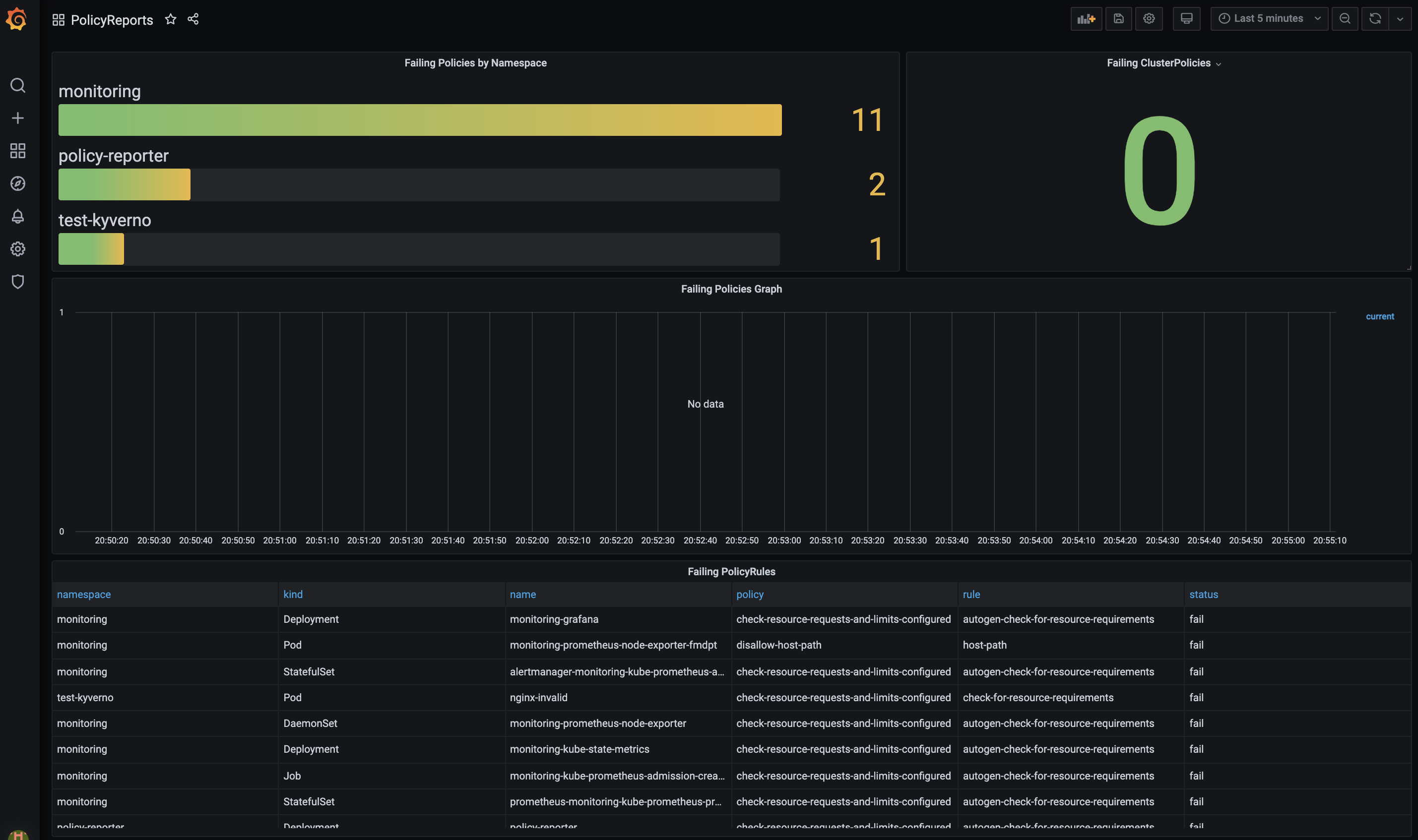Save the dashboard with the save icon
1418x840 pixels.
click(1118, 18)
